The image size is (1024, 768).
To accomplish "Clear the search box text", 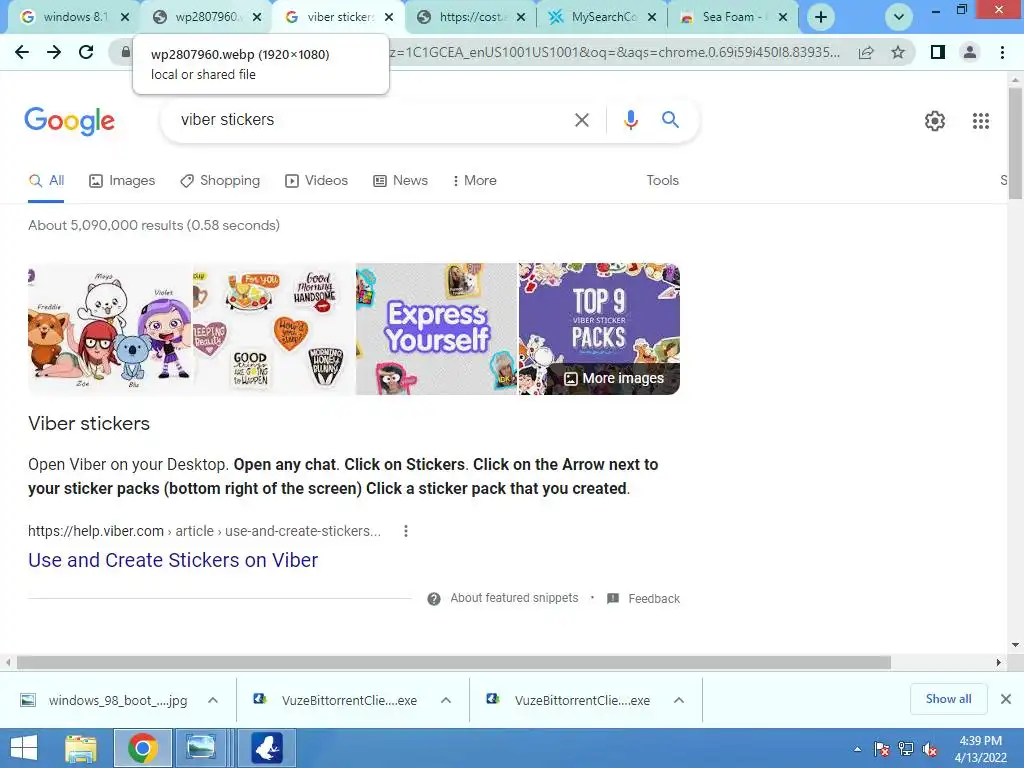I will (581, 120).
